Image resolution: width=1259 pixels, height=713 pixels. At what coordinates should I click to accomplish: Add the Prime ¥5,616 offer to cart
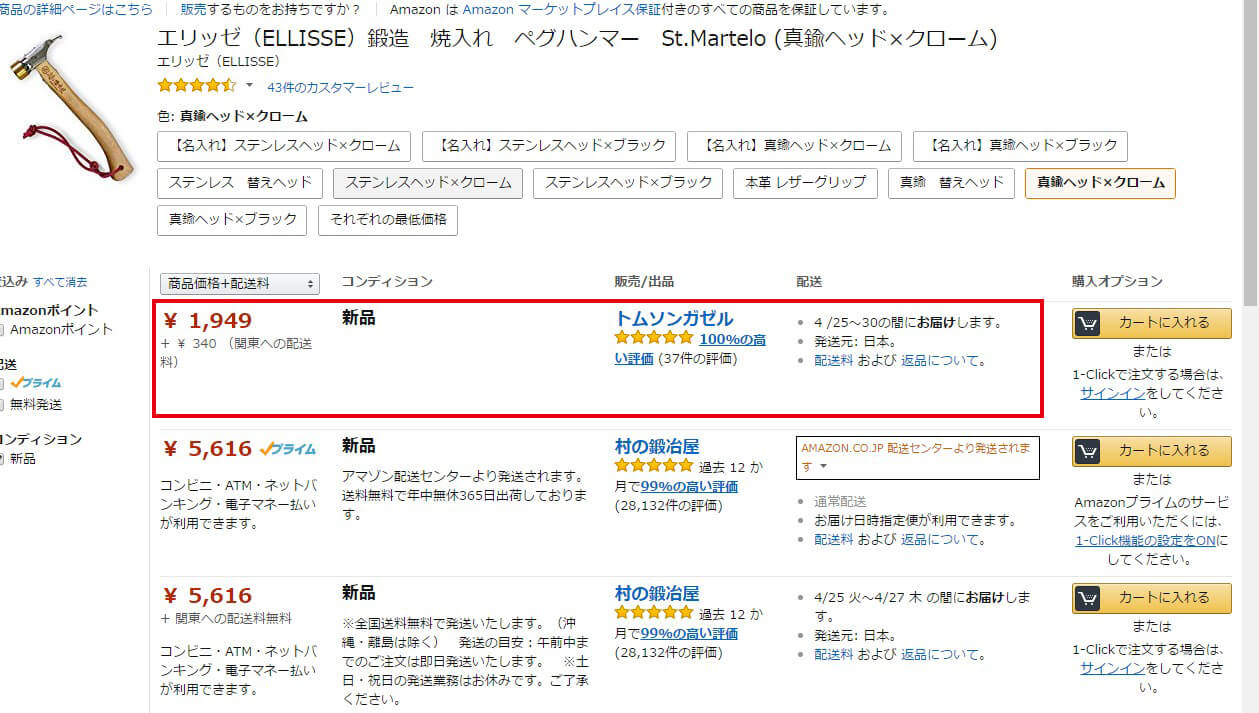tap(1152, 450)
